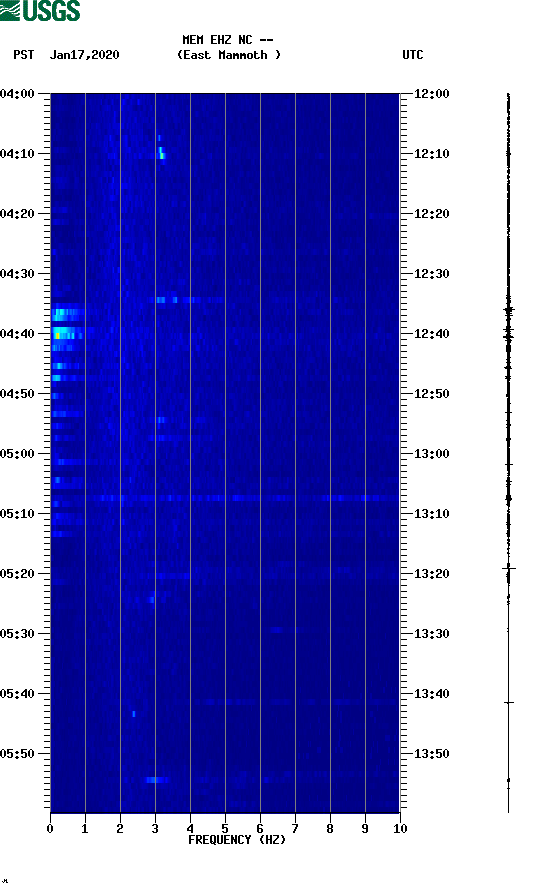Click the '04:40' PST time label
Screen dimensions: 552x892
pyautogui.click(x=18, y=334)
